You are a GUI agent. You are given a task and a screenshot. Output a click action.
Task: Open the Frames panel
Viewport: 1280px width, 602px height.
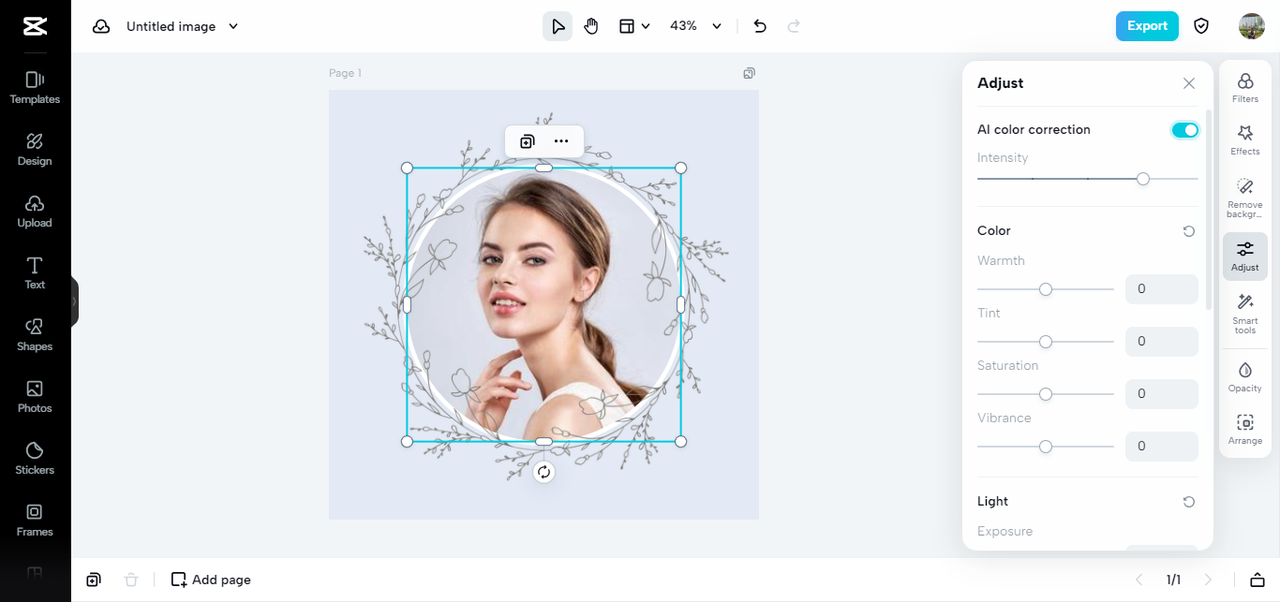[x=35, y=520]
